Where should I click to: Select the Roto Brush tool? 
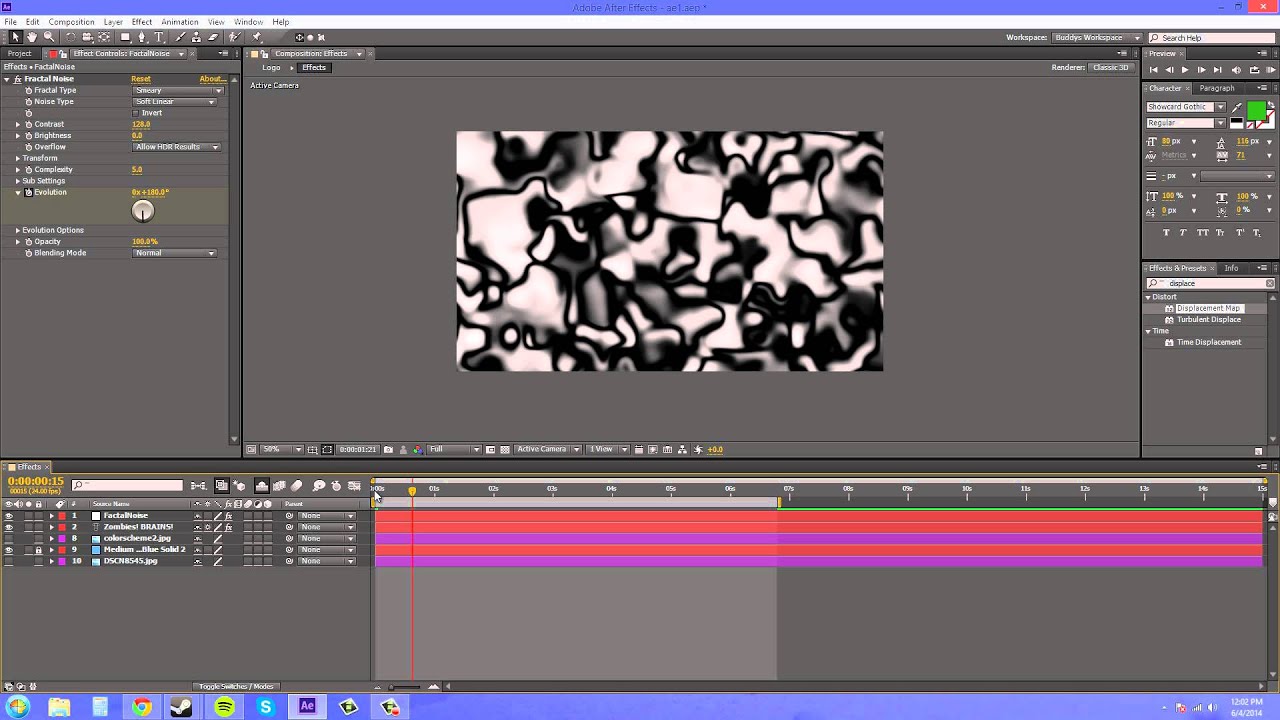coord(235,38)
